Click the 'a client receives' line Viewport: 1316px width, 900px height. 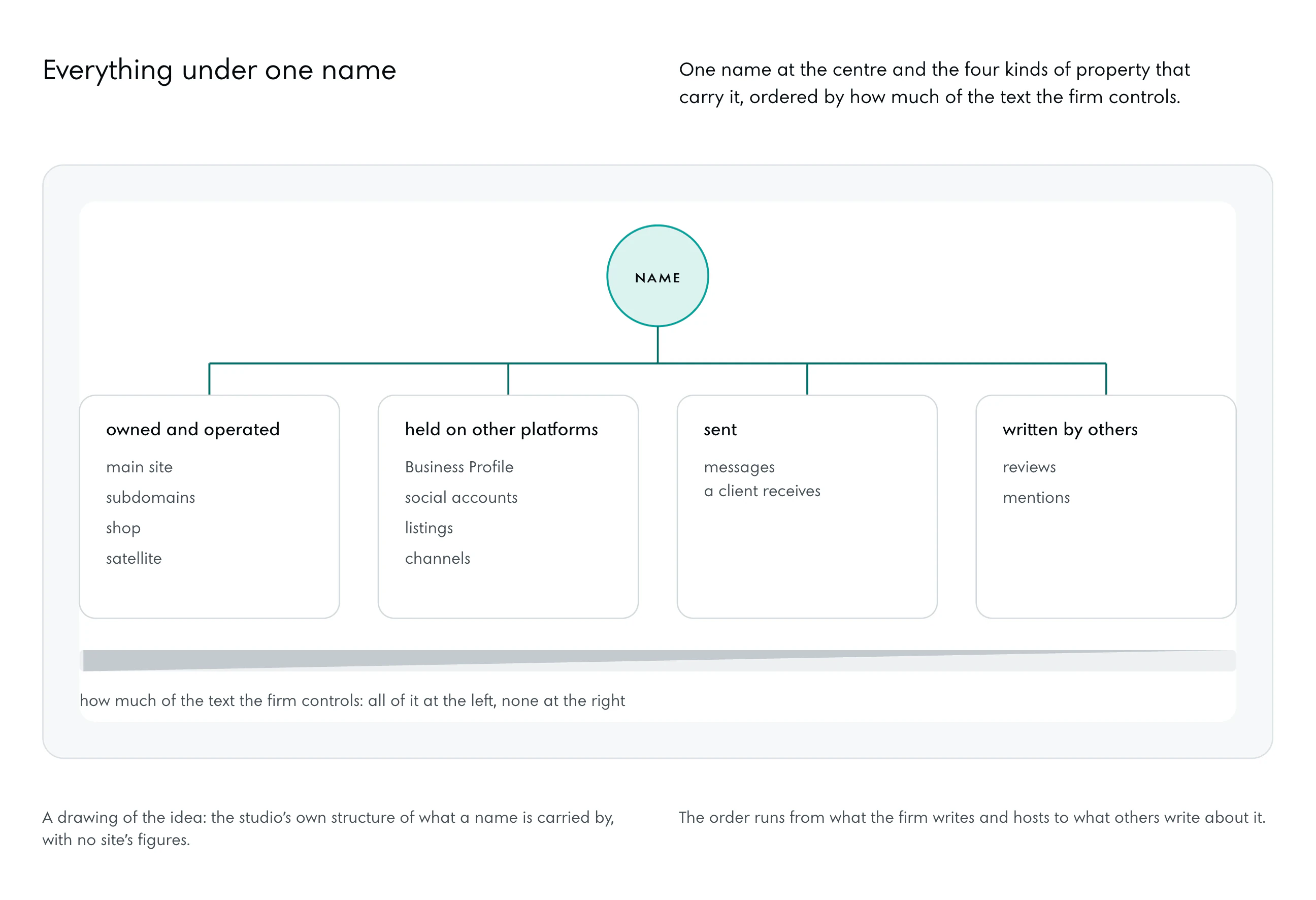point(762,491)
